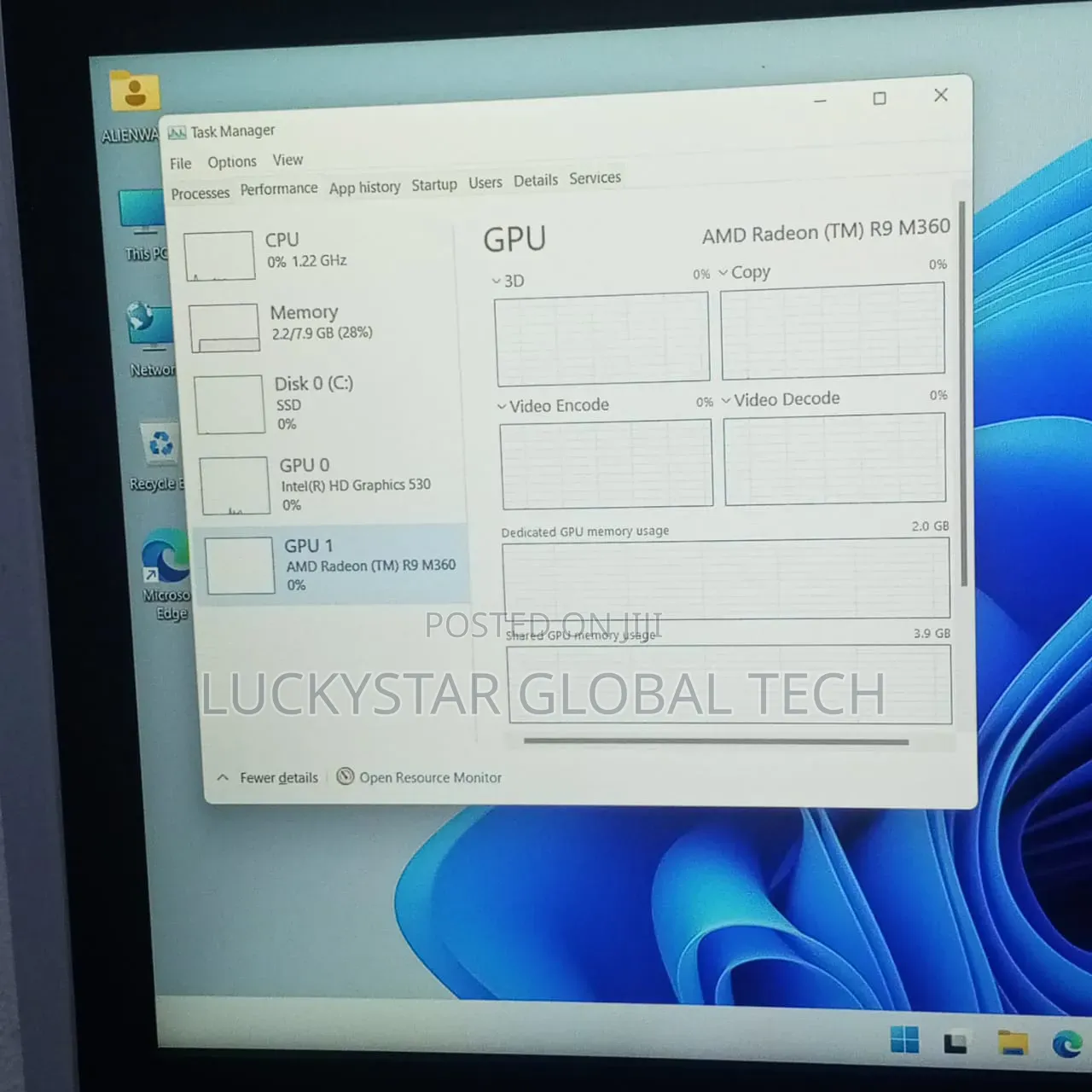The height and width of the screenshot is (1092, 1092).
Task: Switch to the Services tab
Action: (x=595, y=177)
